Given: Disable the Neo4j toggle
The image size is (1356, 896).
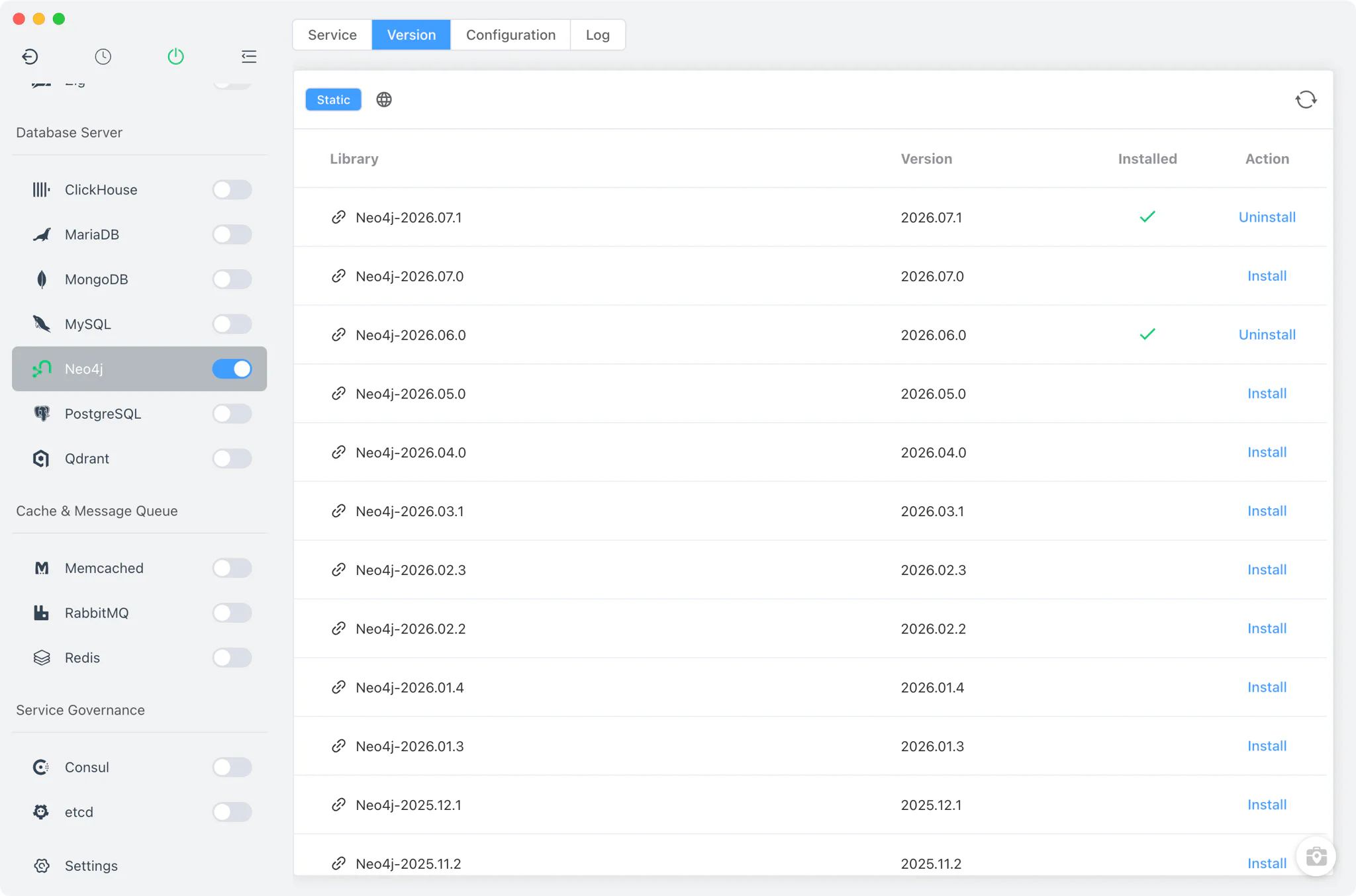Looking at the screenshot, I should click(x=232, y=369).
